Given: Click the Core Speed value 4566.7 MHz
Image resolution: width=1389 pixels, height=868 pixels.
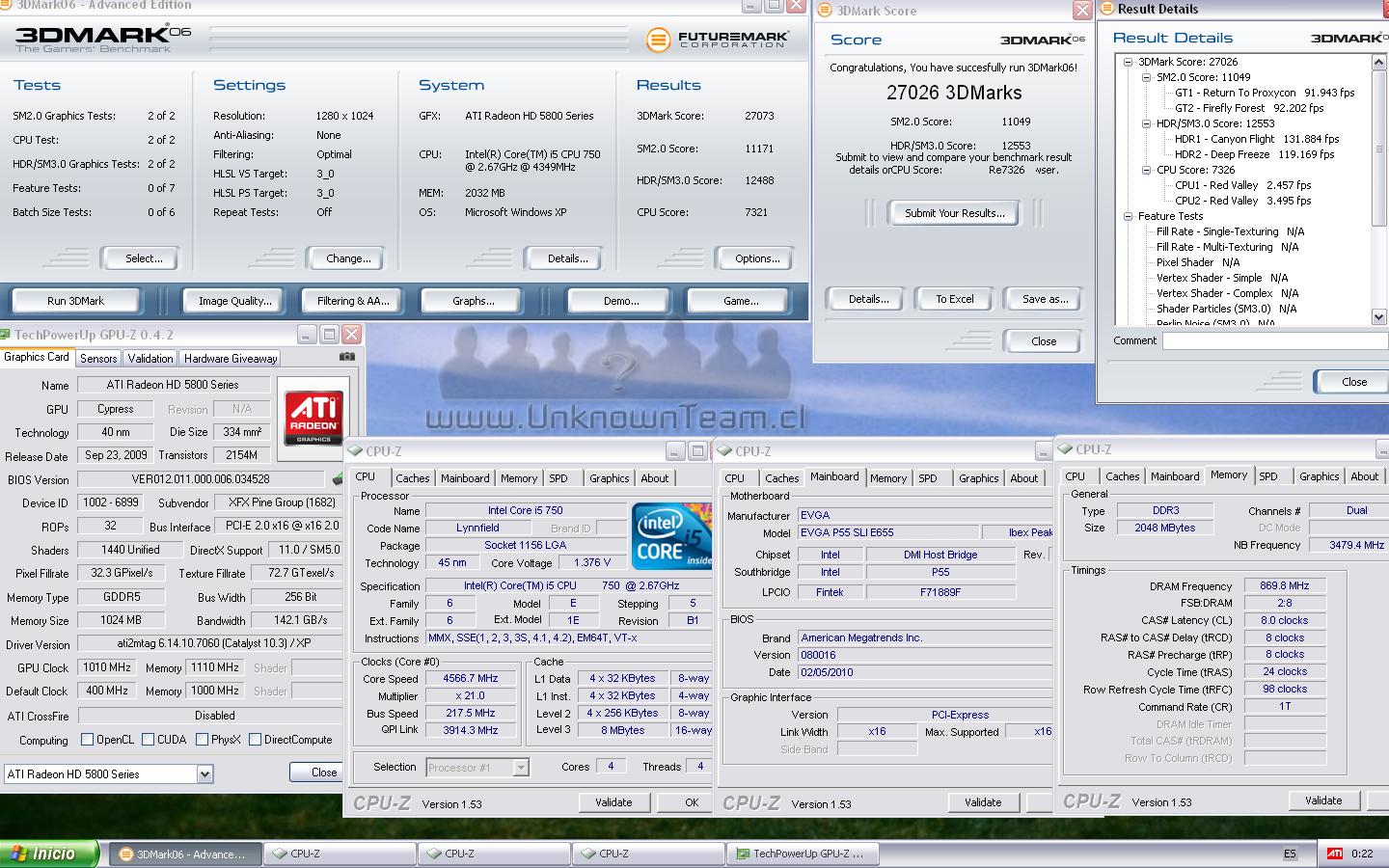Looking at the screenshot, I should [471, 678].
